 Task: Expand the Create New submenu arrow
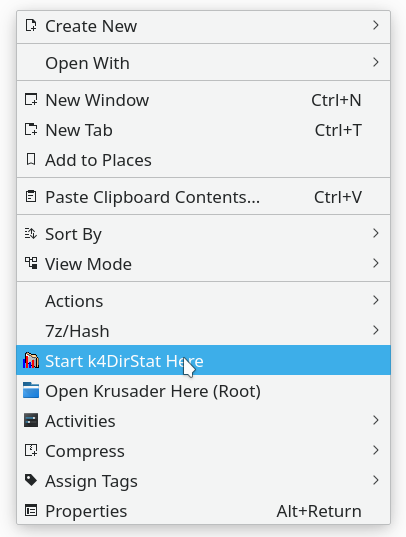376,25
